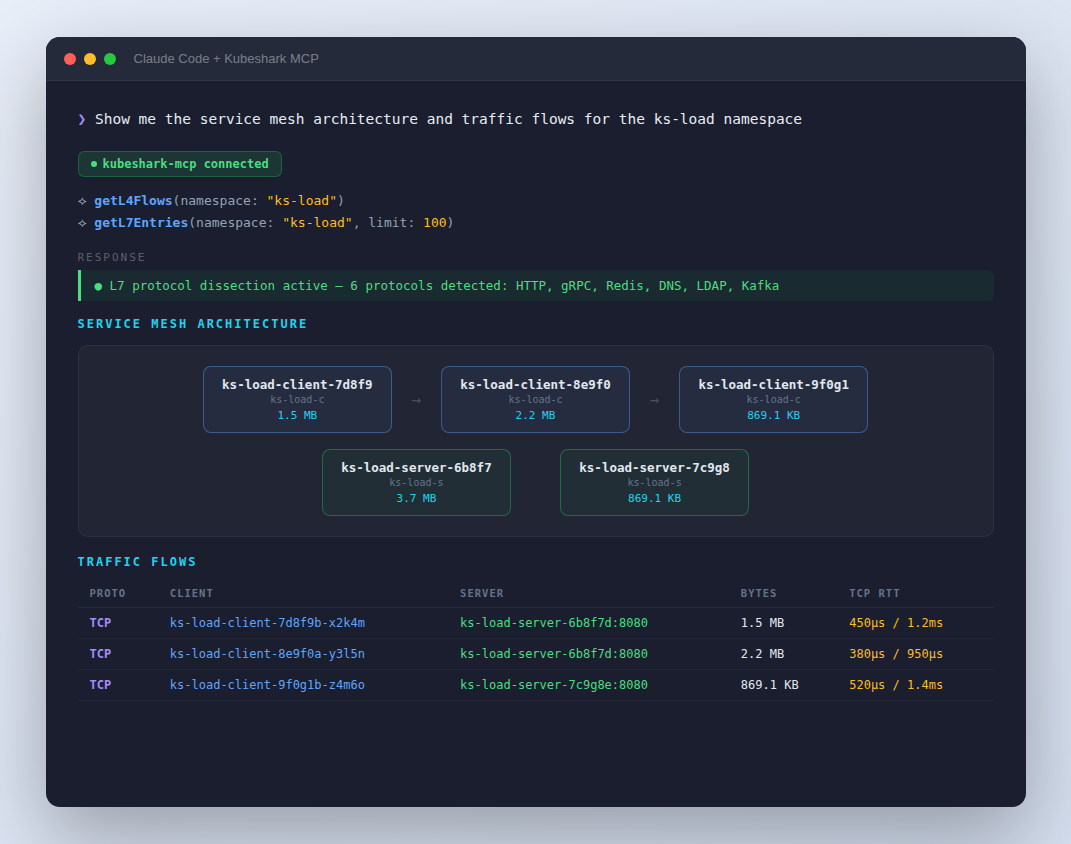Switch to the TRAFFIC FLOWS section header
1071x844 pixels.
point(137,561)
